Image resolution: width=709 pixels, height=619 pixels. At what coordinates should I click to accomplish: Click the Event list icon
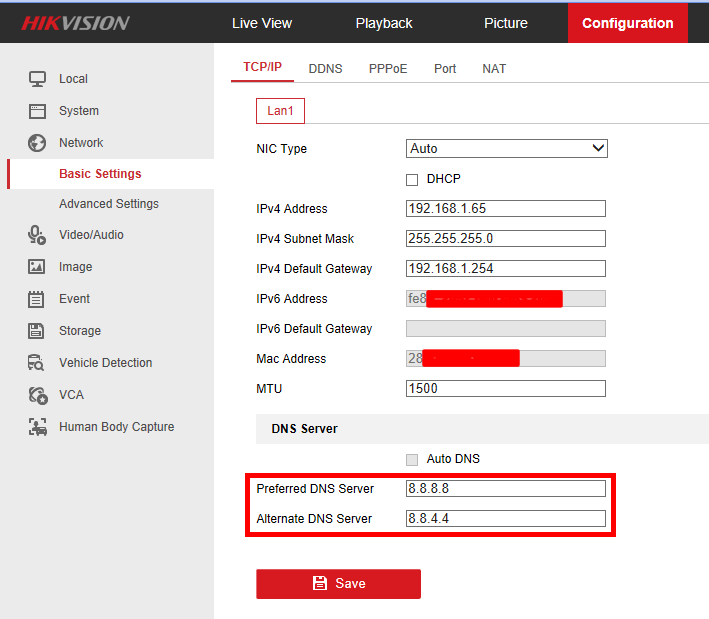(37, 299)
